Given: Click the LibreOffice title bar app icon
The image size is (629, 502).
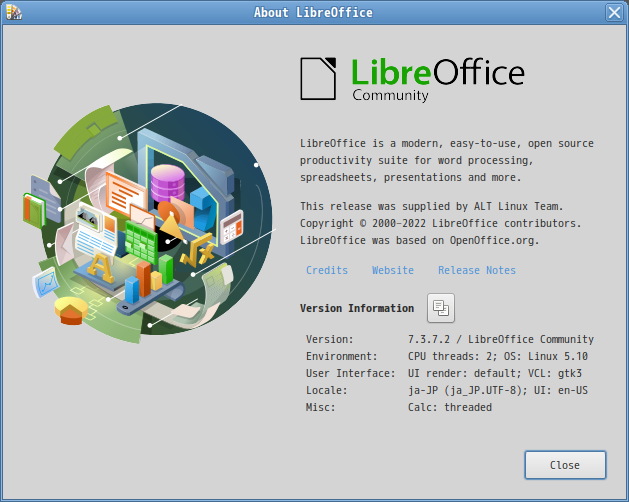Looking at the screenshot, I should tap(13, 12).
